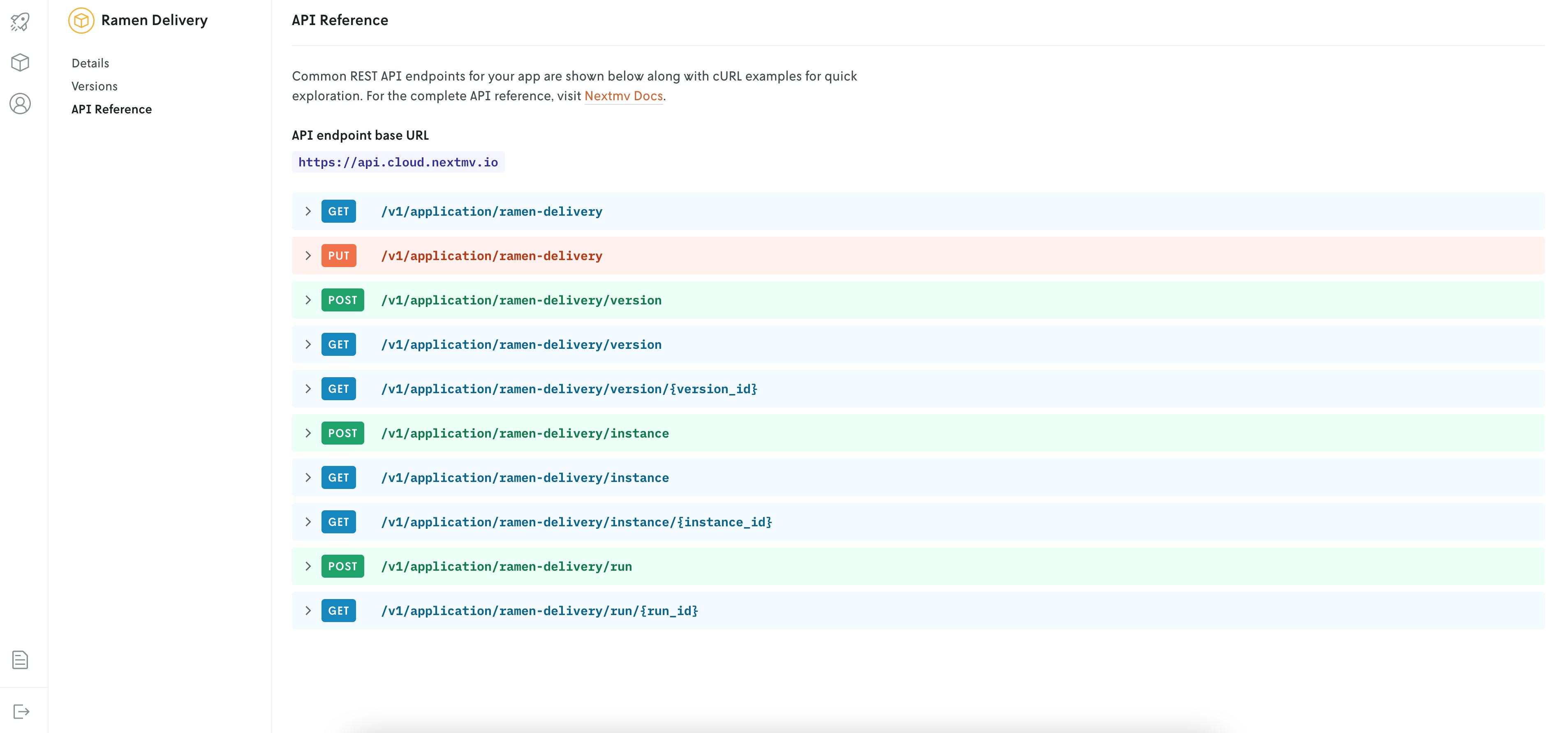The width and height of the screenshot is (1568, 733).
Task: Click the api.cloud.nextmv.io base URL
Action: [x=398, y=162]
